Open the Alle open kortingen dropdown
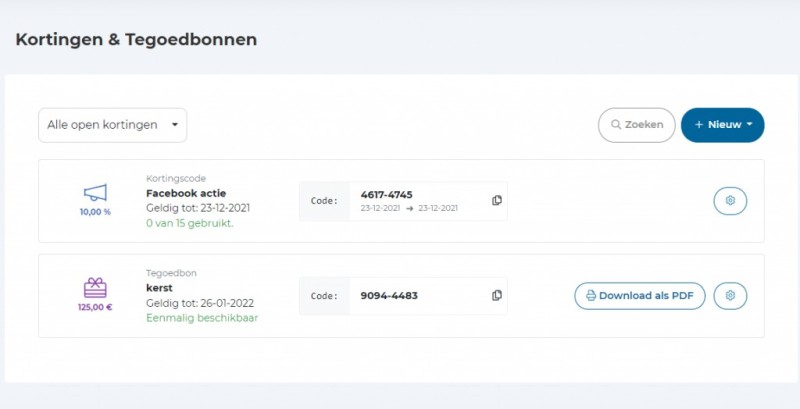 (x=112, y=125)
